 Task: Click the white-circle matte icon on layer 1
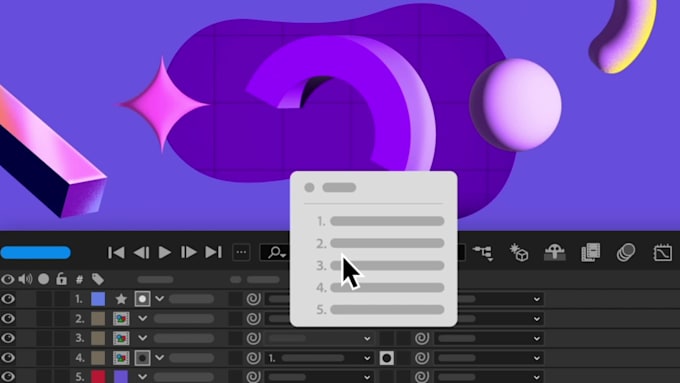(x=142, y=299)
